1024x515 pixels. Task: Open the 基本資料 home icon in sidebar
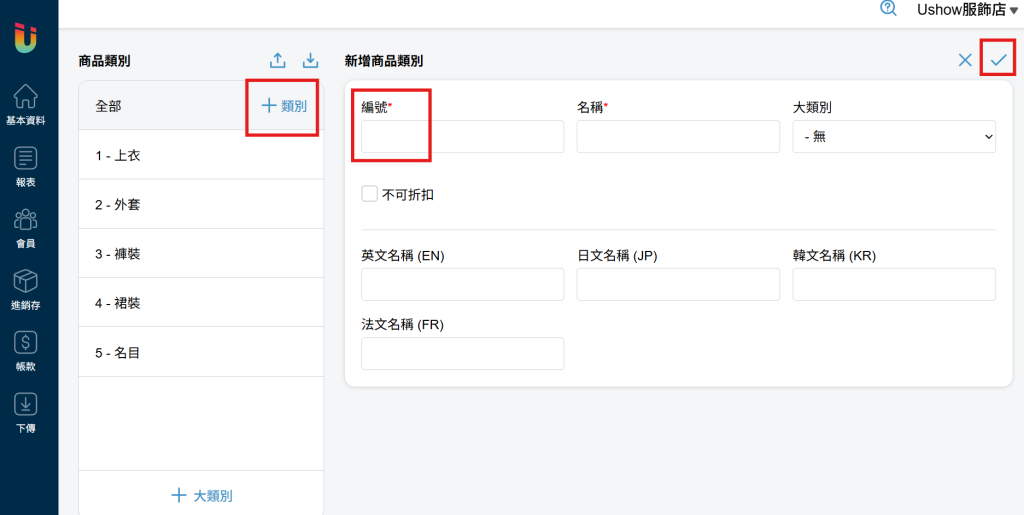(x=25, y=97)
